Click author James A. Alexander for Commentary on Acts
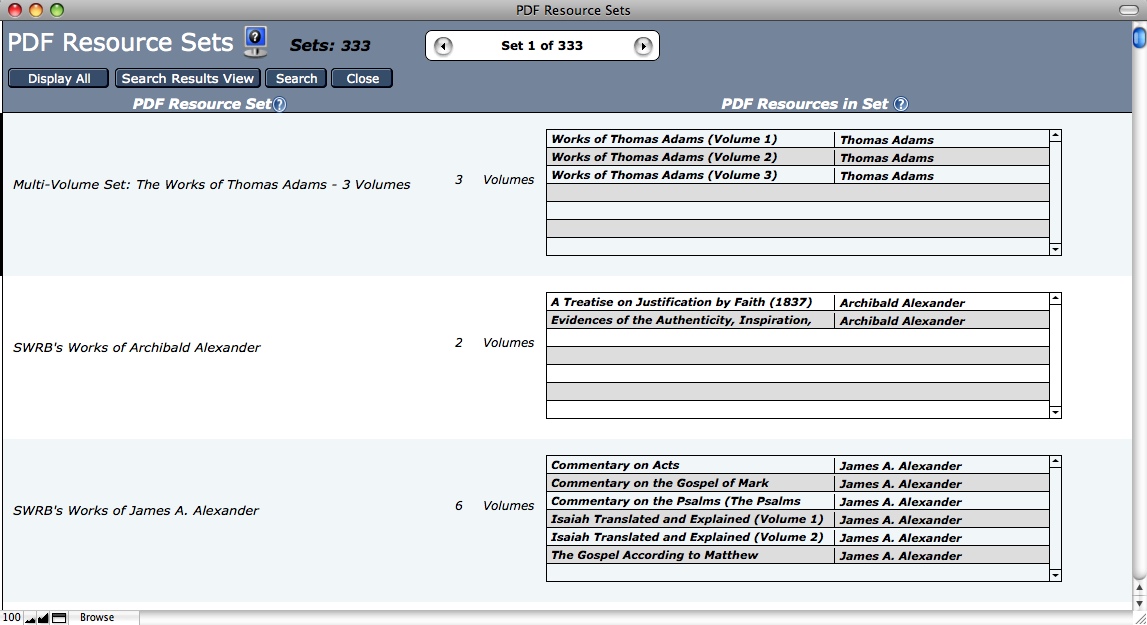The width and height of the screenshot is (1147, 625). (x=900, y=466)
